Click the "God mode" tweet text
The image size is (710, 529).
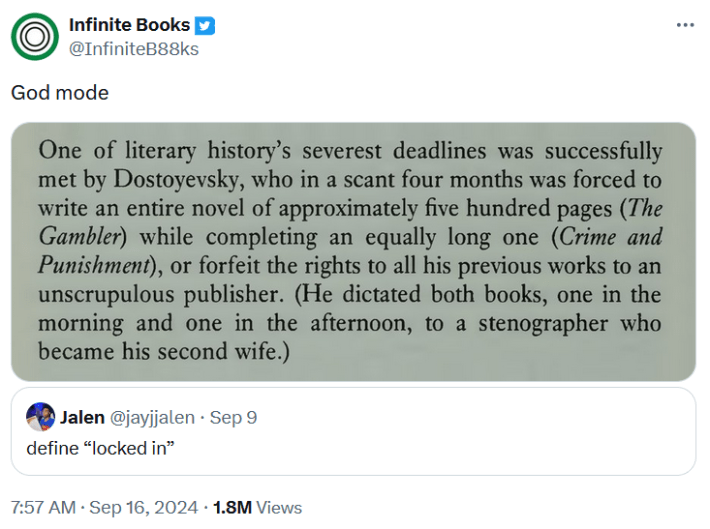[x=60, y=93]
